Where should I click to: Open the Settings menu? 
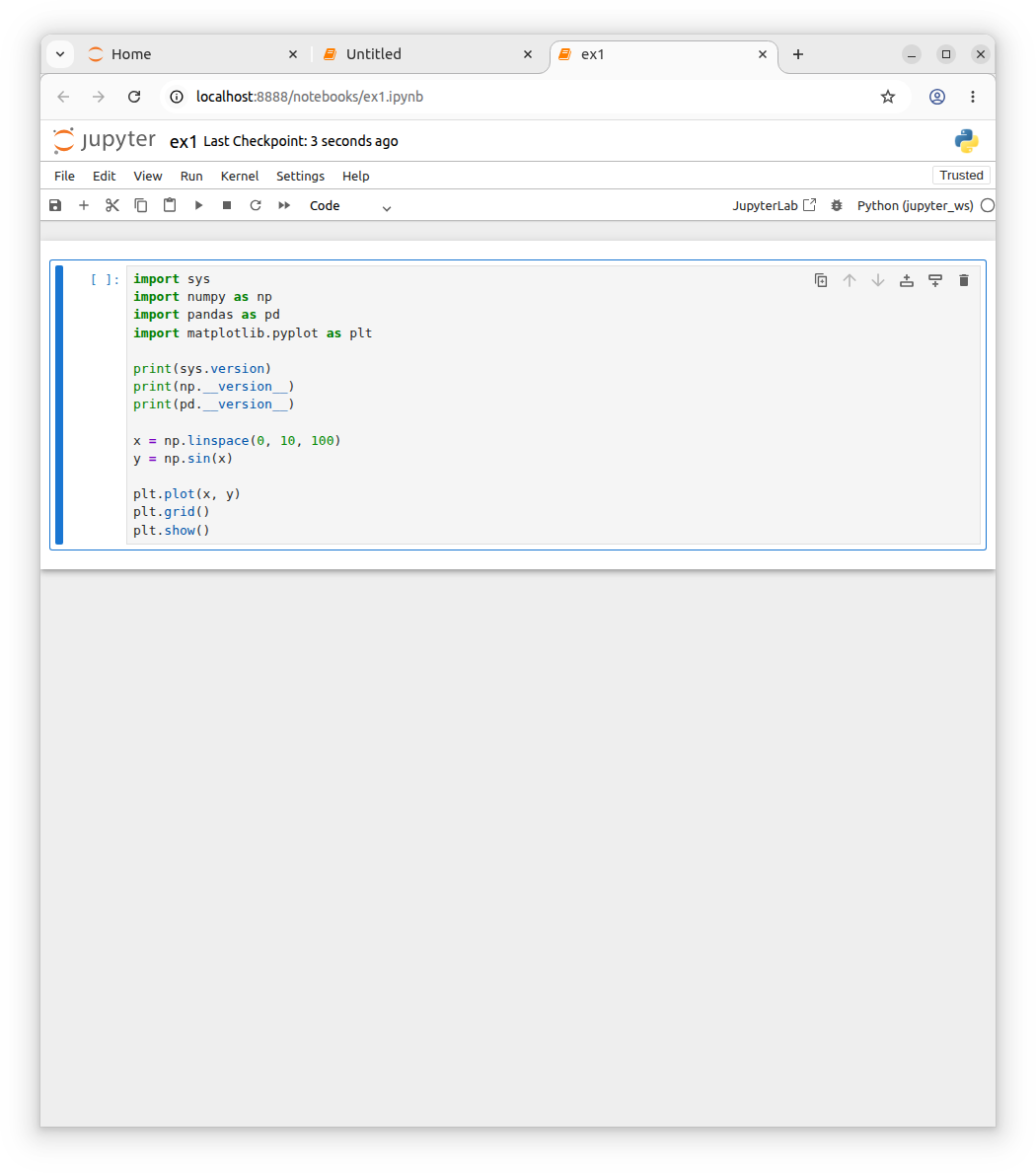point(300,176)
